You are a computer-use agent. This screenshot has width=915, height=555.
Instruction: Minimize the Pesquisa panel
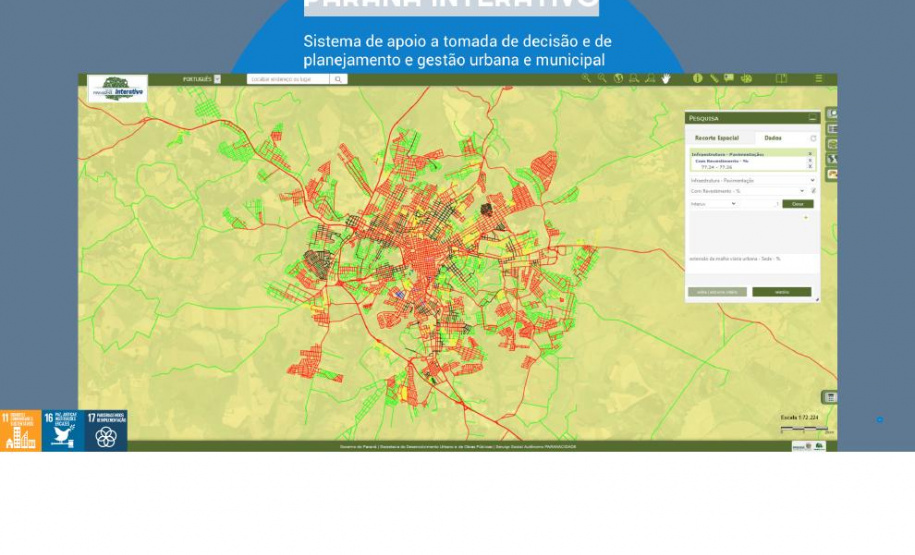(x=813, y=118)
